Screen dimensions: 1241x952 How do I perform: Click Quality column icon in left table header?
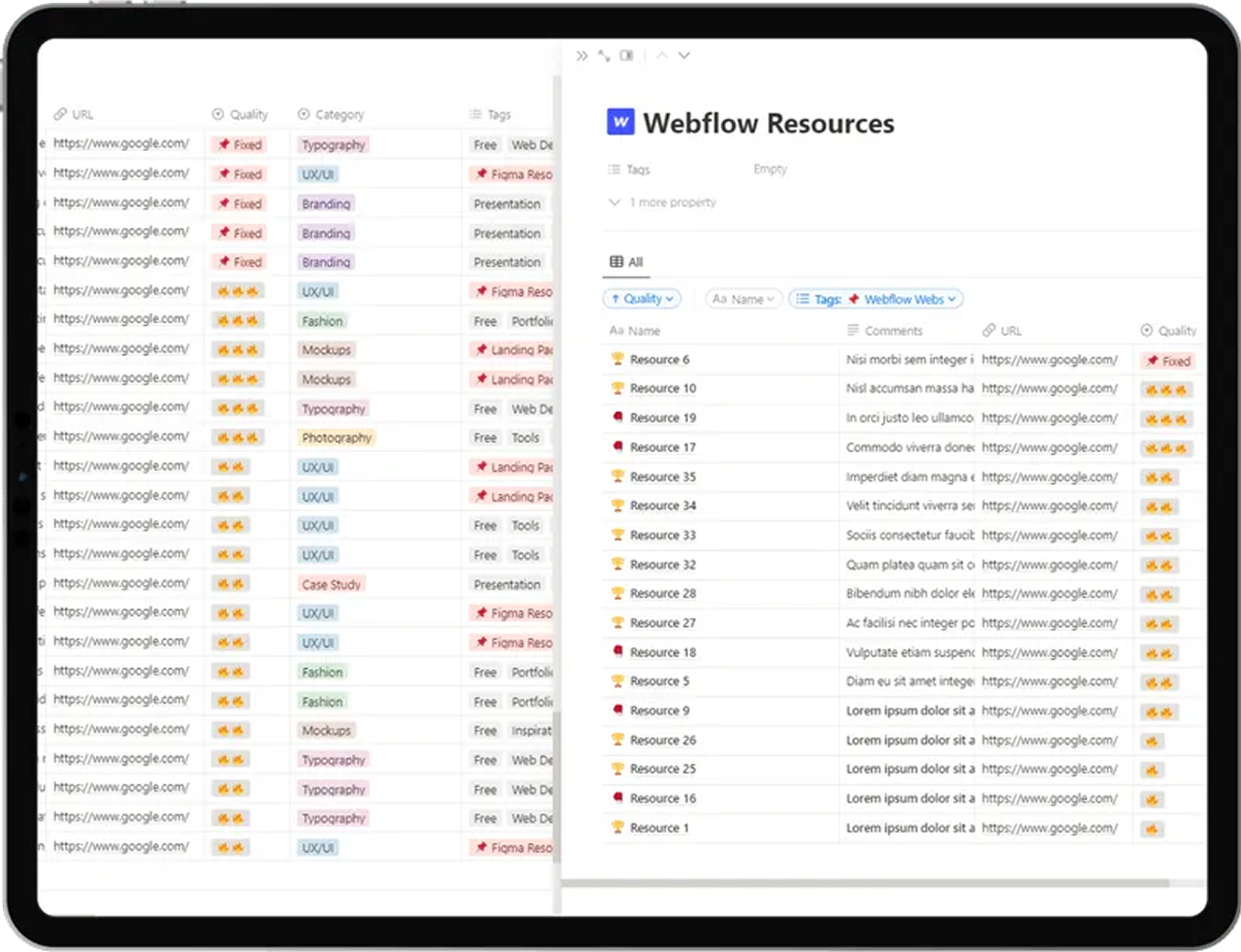(x=218, y=114)
